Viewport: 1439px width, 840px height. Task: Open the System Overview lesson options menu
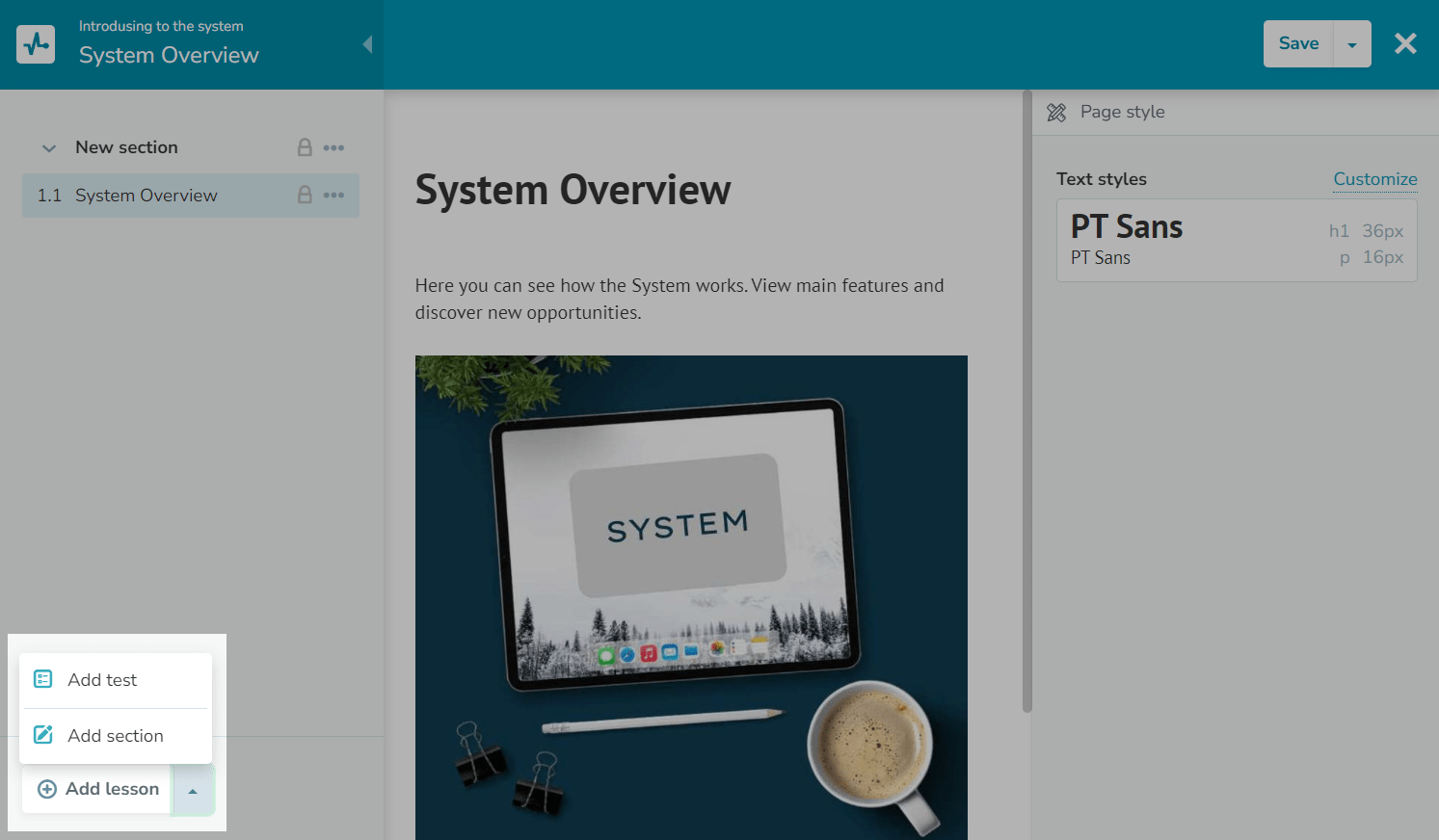click(x=334, y=195)
